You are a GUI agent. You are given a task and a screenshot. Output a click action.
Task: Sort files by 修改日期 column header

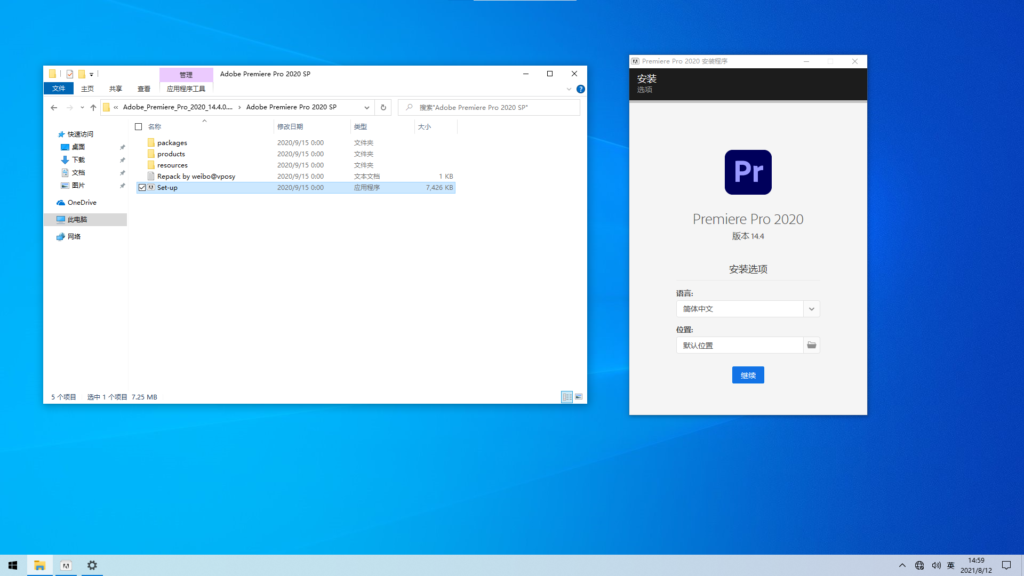click(290, 127)
